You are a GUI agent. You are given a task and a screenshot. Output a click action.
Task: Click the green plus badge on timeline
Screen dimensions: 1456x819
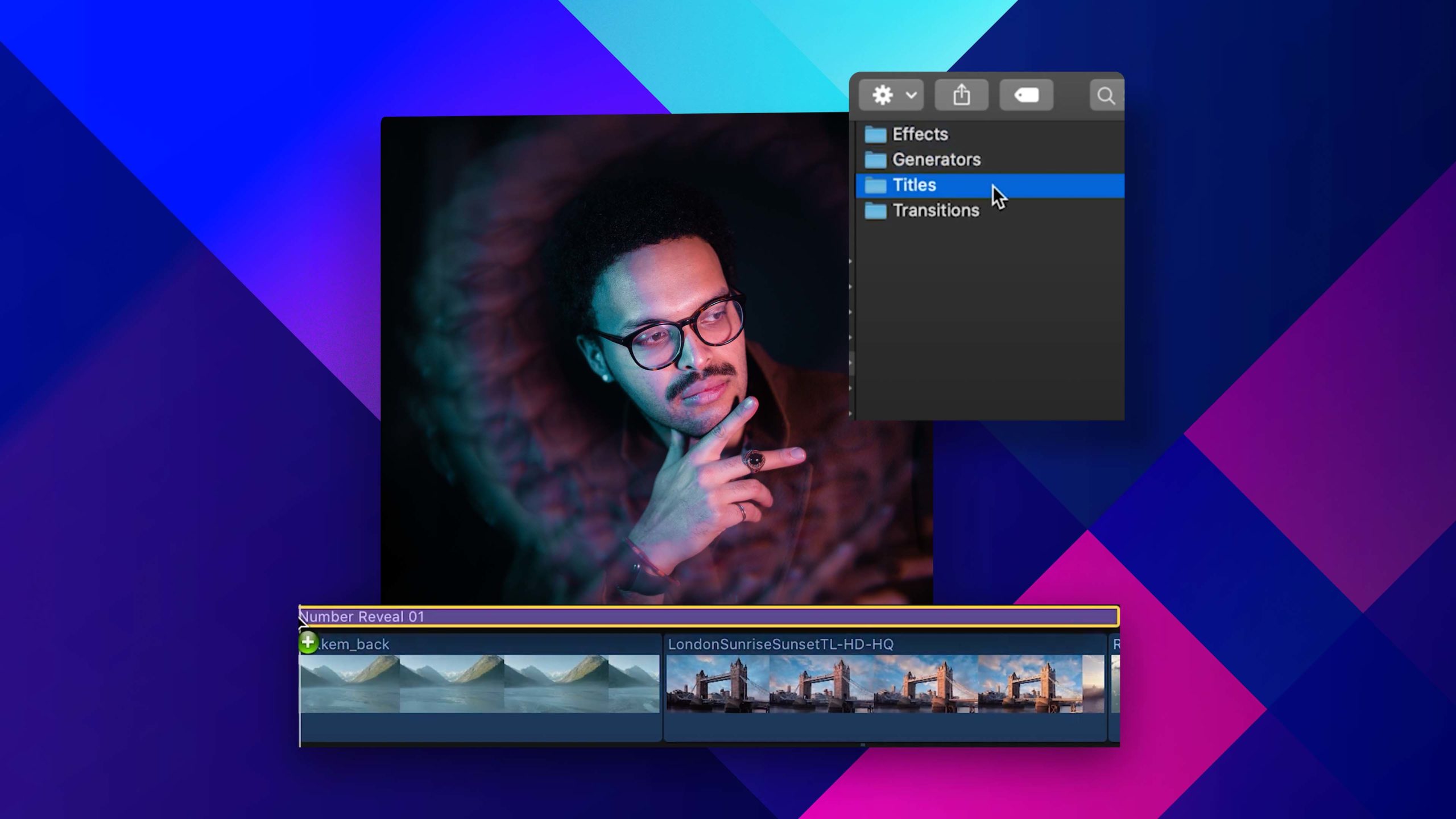tap(308, 643)
